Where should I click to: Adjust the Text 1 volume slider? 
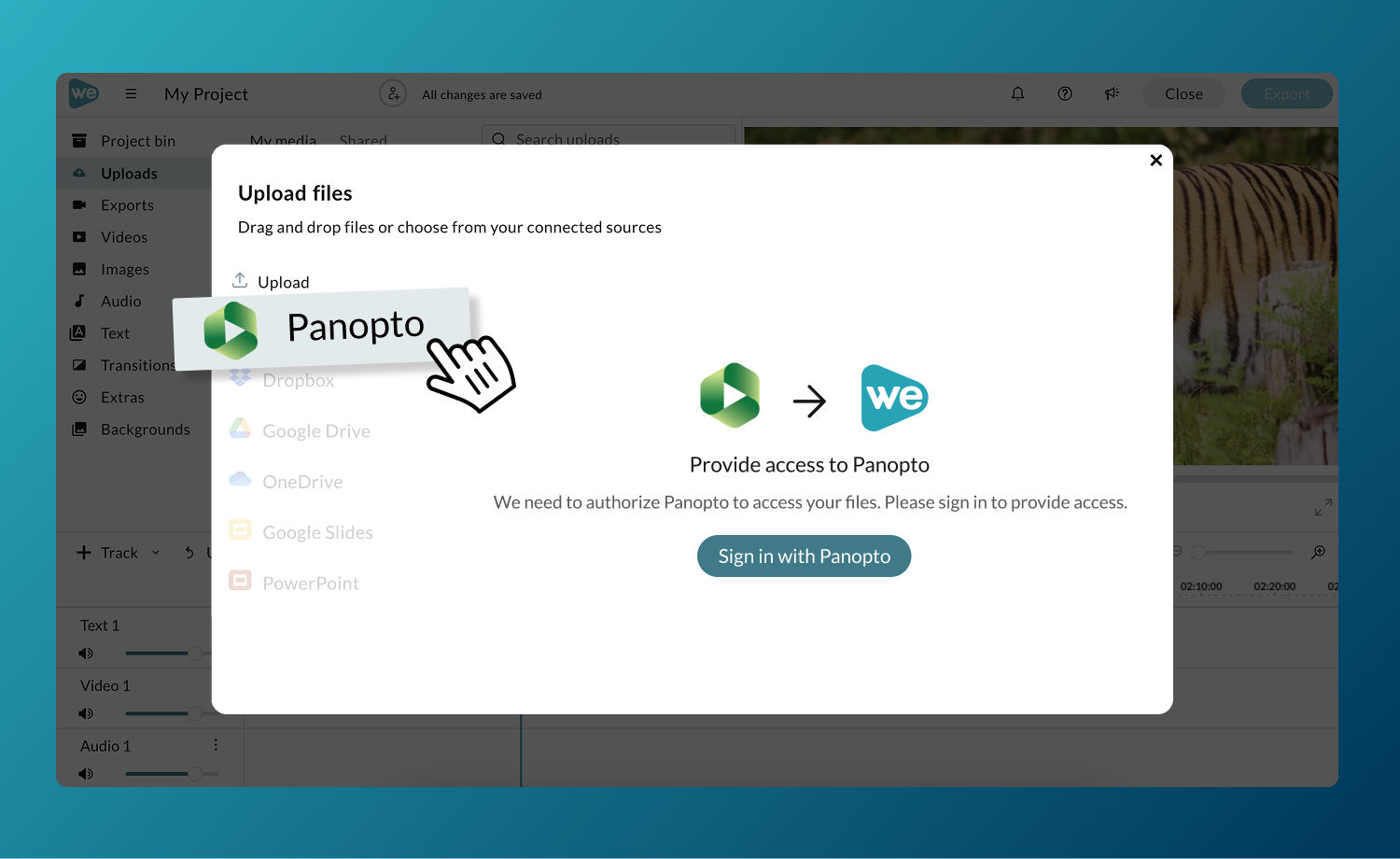(169, 653)
